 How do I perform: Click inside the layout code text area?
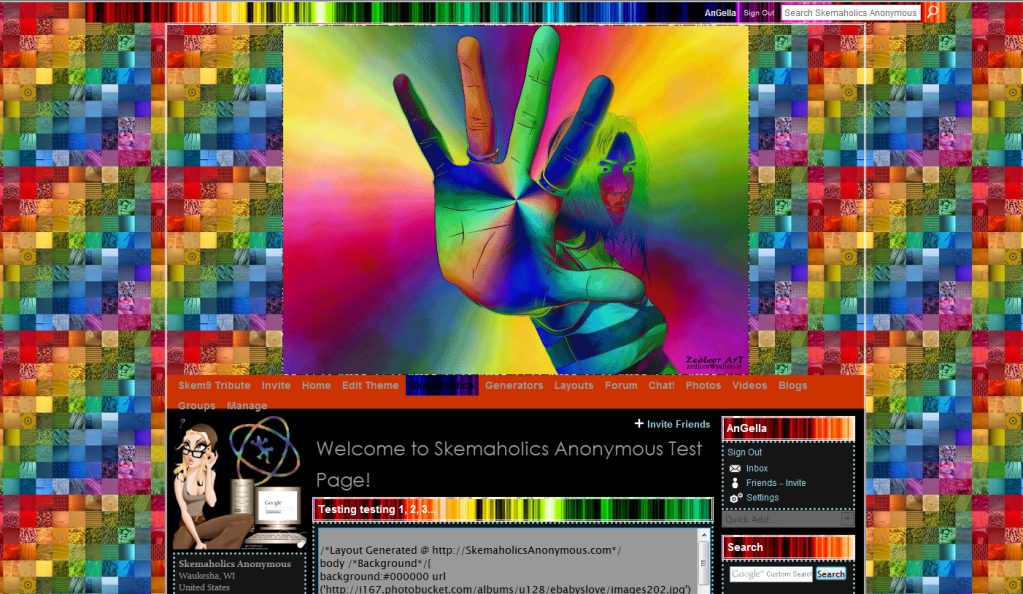507,561
